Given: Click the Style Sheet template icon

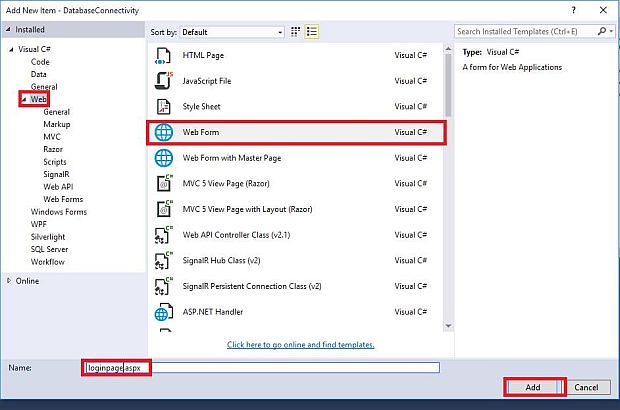Looking at the screenshot, I should point(163,107).
